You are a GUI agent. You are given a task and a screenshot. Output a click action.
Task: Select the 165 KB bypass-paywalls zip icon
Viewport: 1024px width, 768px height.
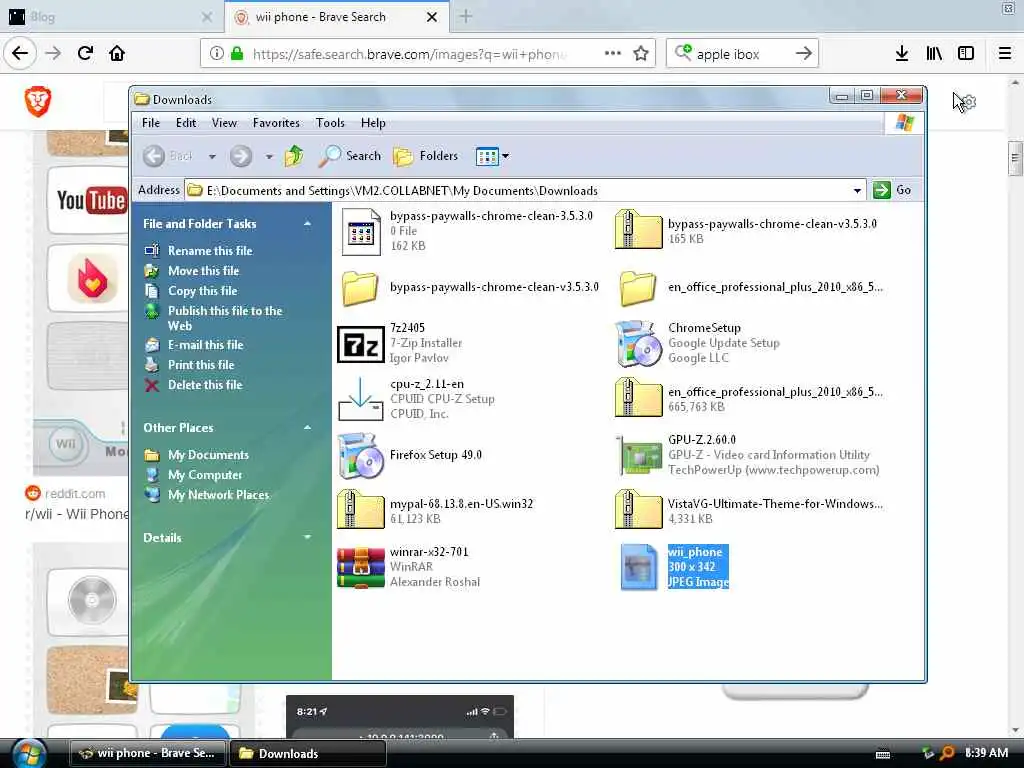[x=638, y=229]
